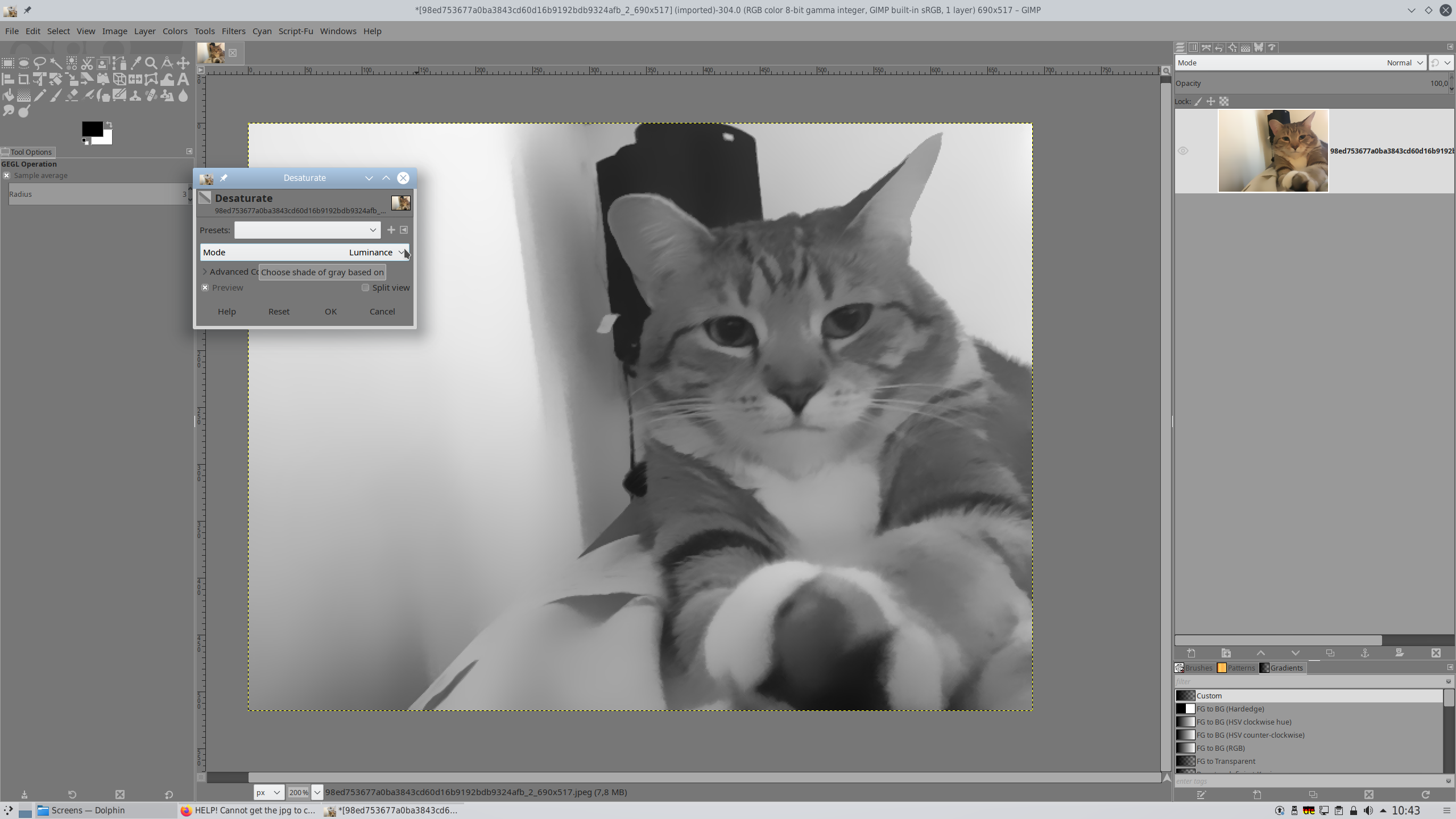The height and width of the screenshot is (819, 1456).
Task: Select the Bucket Fill tool
Action: pyautogui.click(x=8, y=95)
